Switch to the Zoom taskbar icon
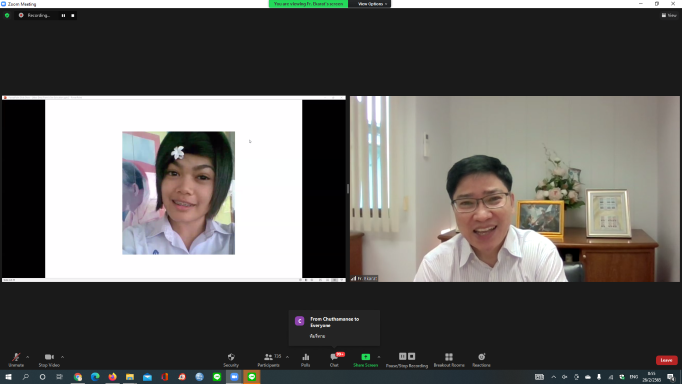This screenshot has height=384, width=682. [x=234, y=377]
